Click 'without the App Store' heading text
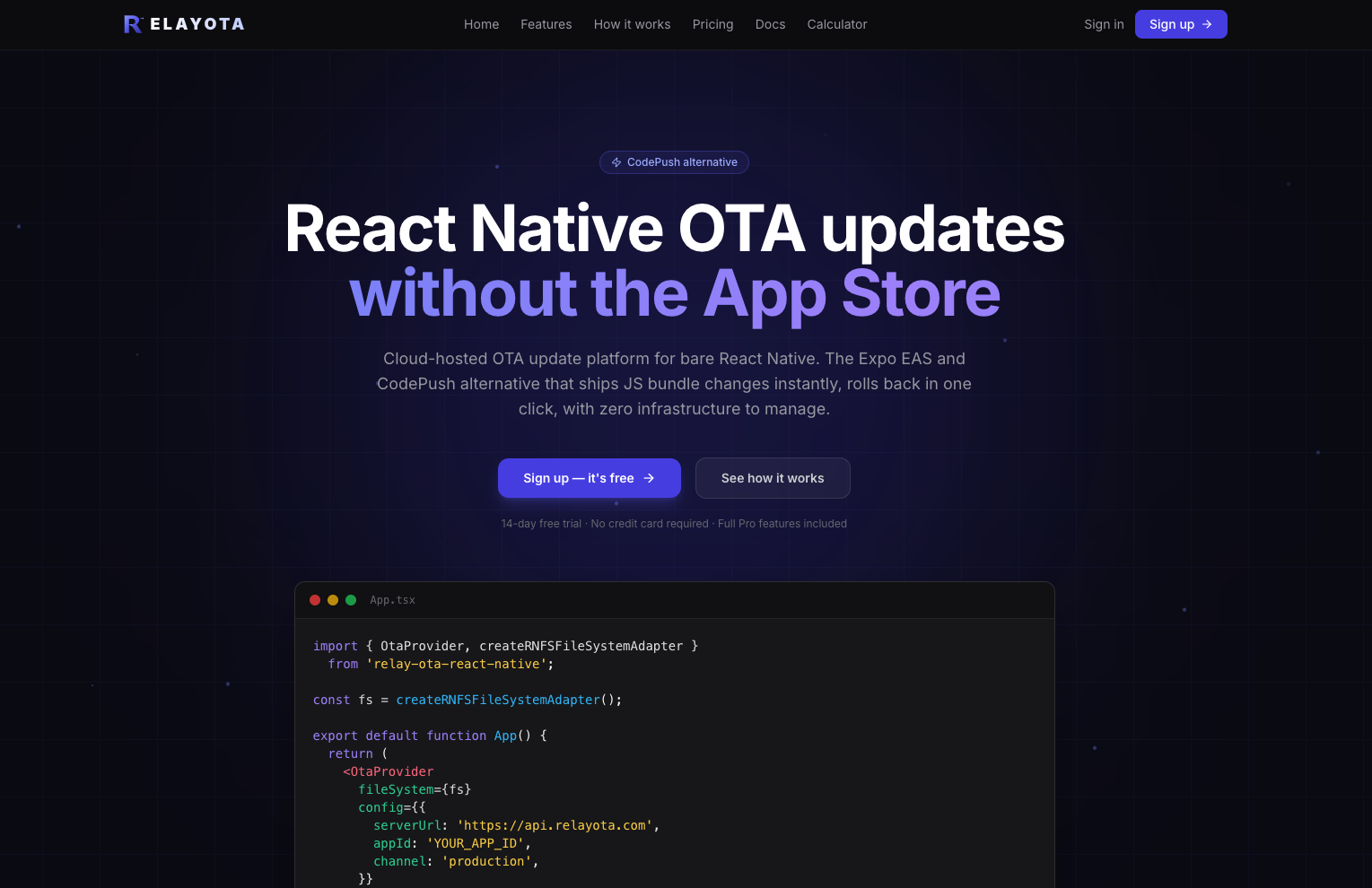1372x888 pixels. point(675,293)
